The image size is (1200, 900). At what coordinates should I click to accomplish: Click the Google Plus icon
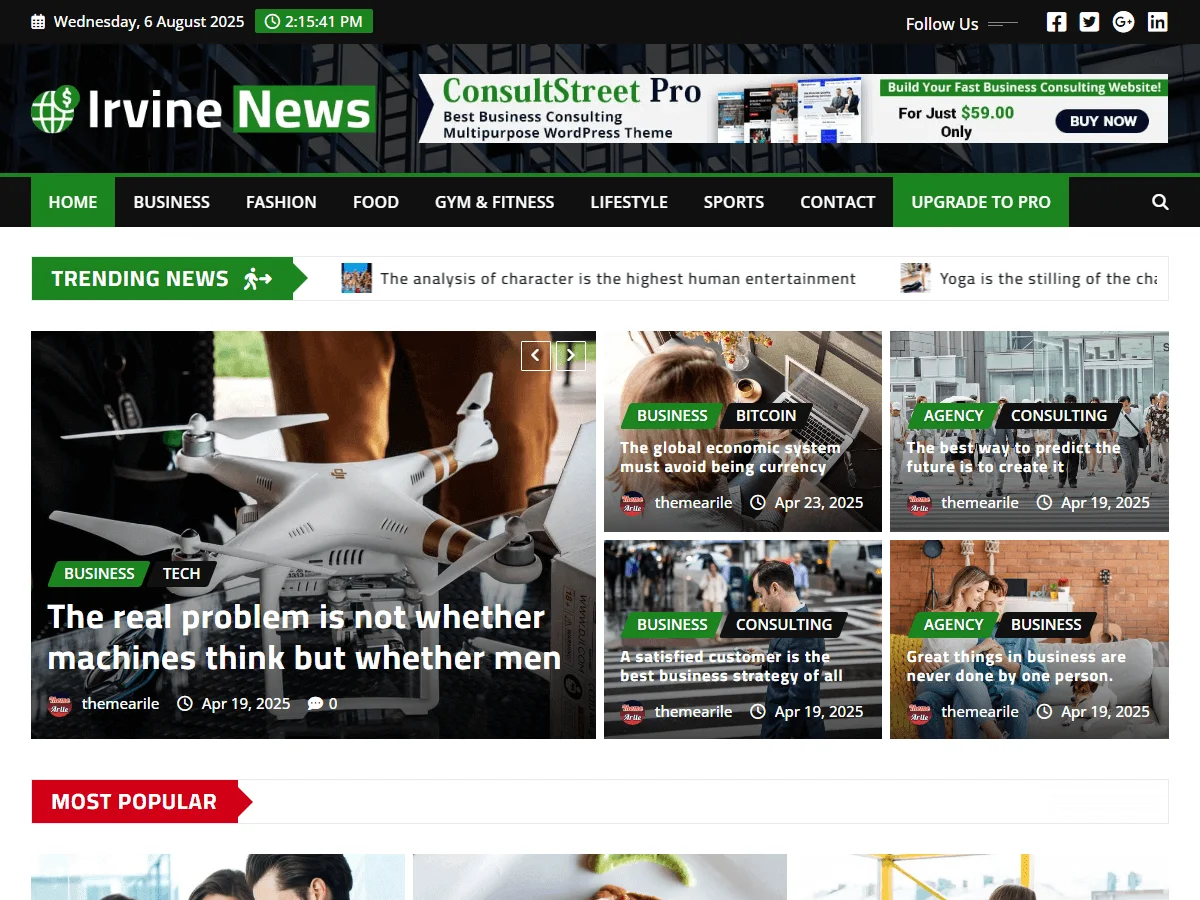(x=1123, y=22)
